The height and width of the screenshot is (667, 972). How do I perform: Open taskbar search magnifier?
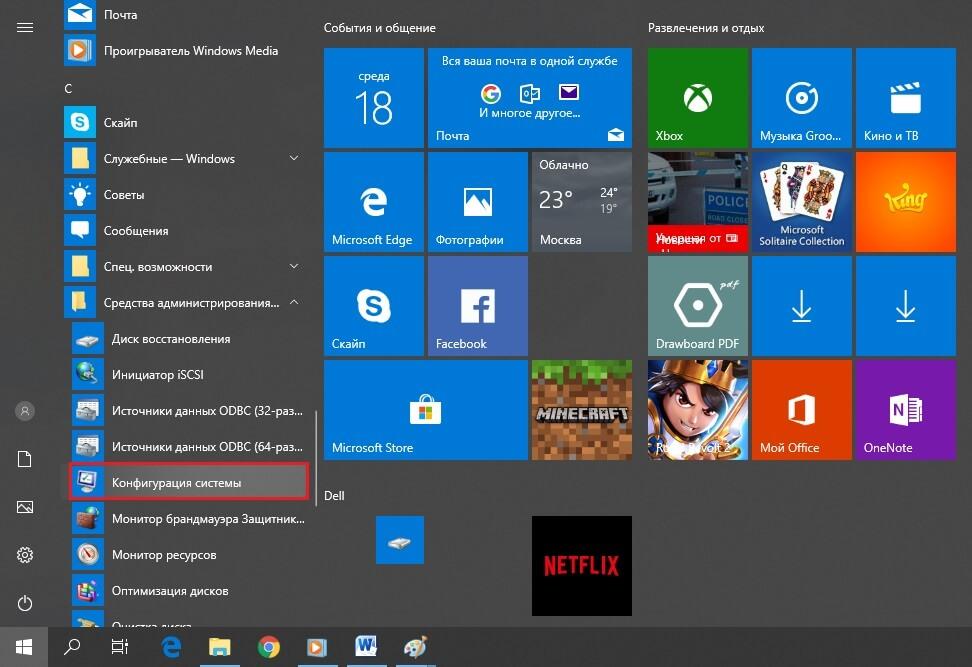72,647
